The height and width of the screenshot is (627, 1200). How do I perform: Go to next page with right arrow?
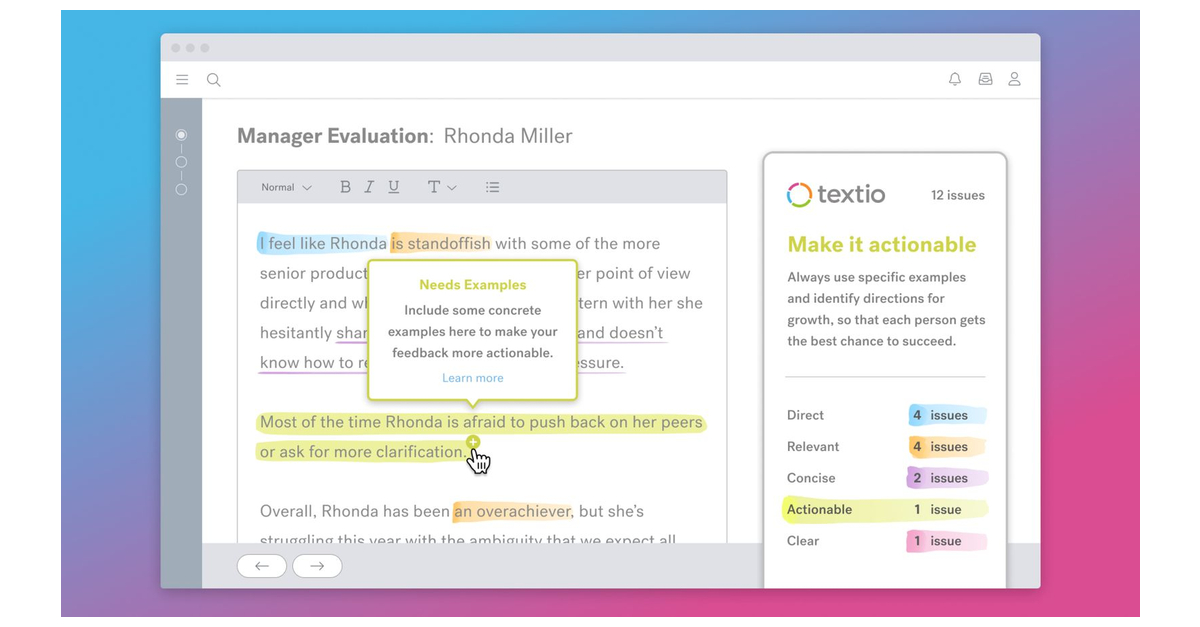317,566
